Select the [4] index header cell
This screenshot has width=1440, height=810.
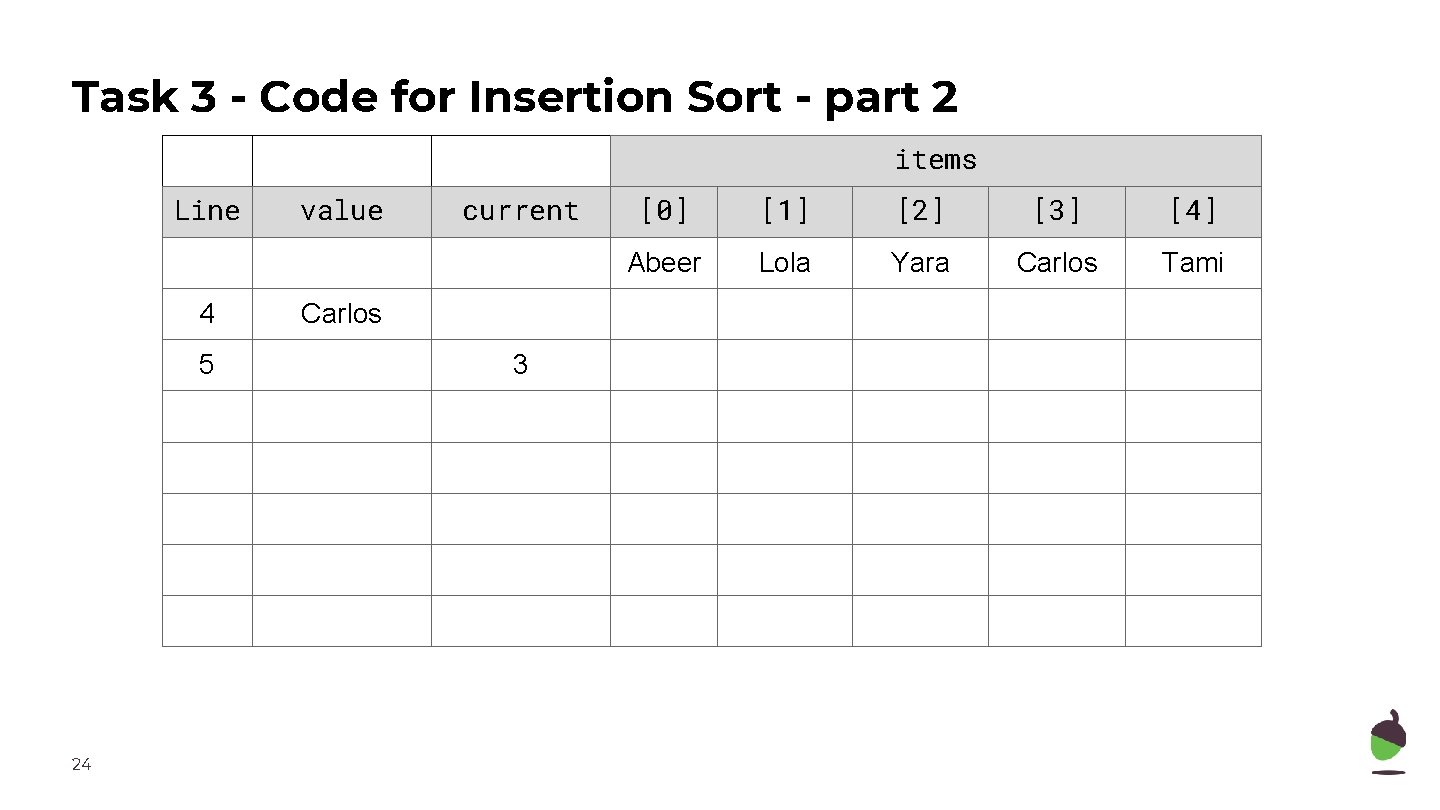click(1193, 211)
